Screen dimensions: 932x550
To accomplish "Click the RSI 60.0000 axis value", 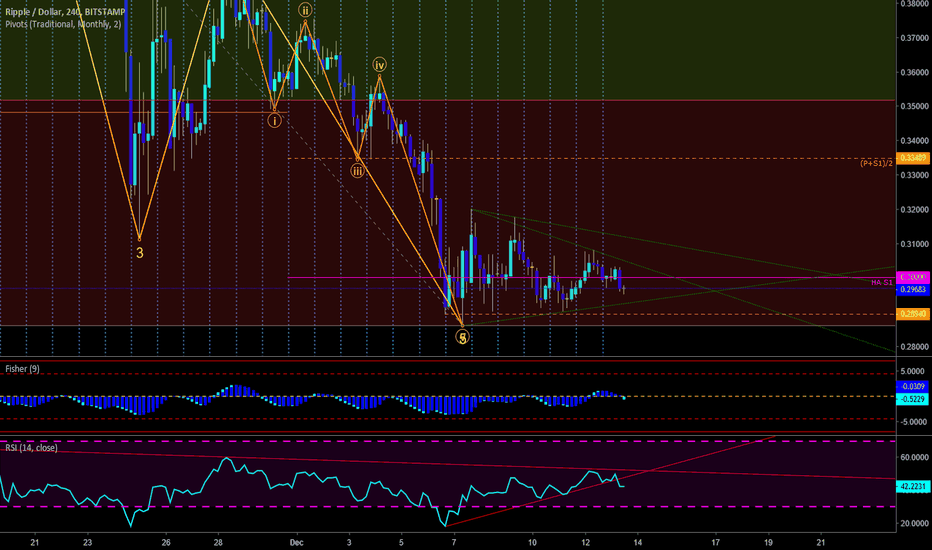I will (914, 457).
